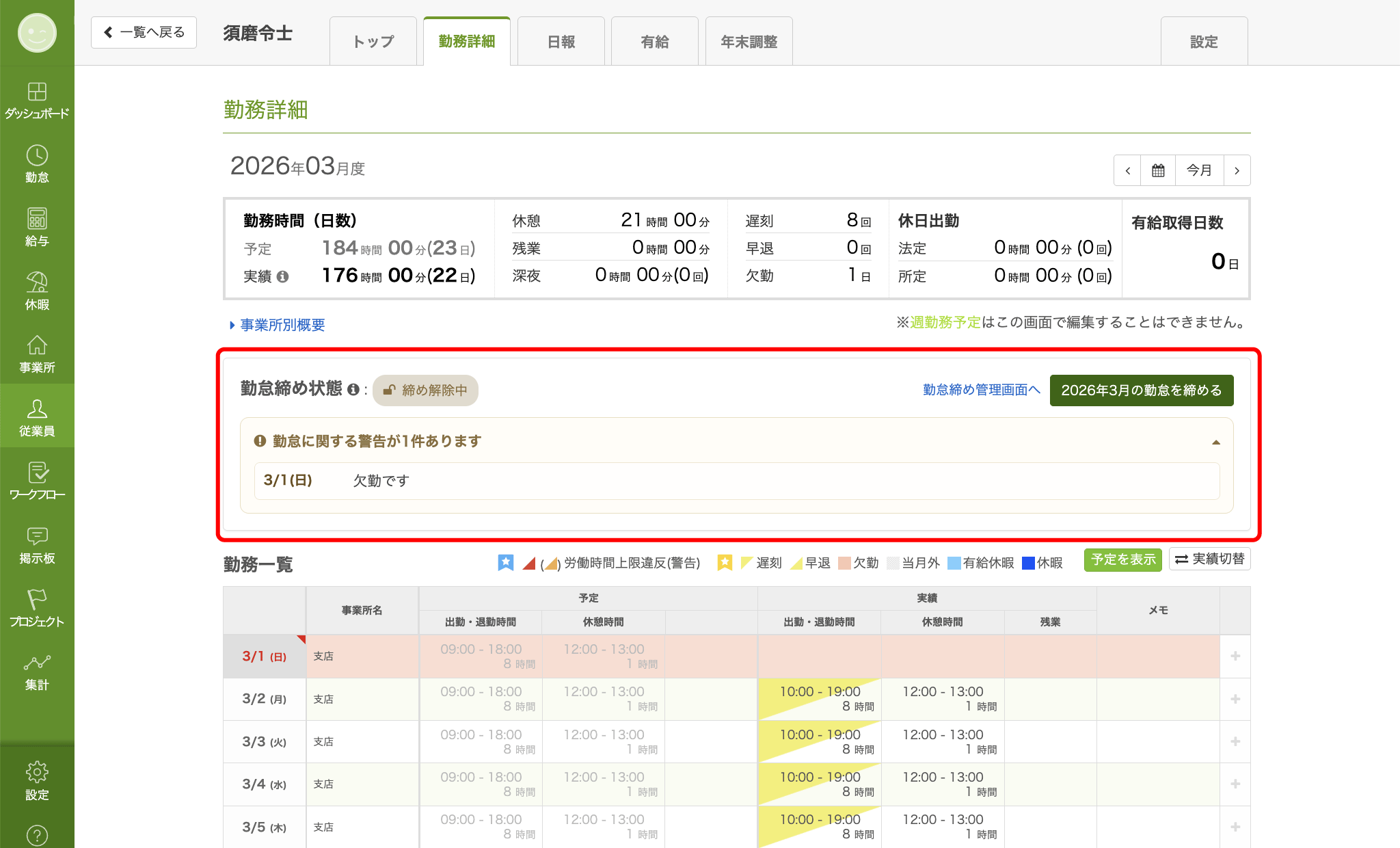This screenshot has height=848, width=1400.
Task: Click the 2026年03月度 heading
Action: (297, 166)
